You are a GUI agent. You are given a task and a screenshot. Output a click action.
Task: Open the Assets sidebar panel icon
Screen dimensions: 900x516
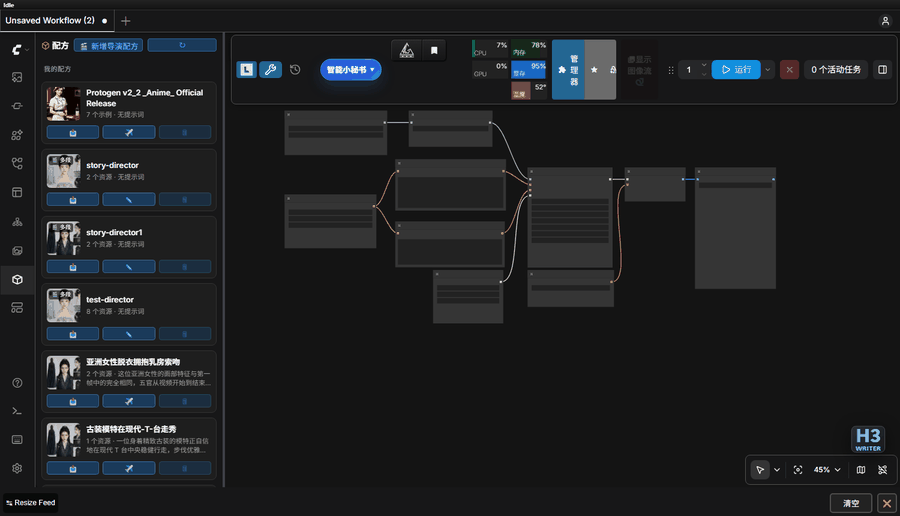pyautogui.click(x=17, y=77)
